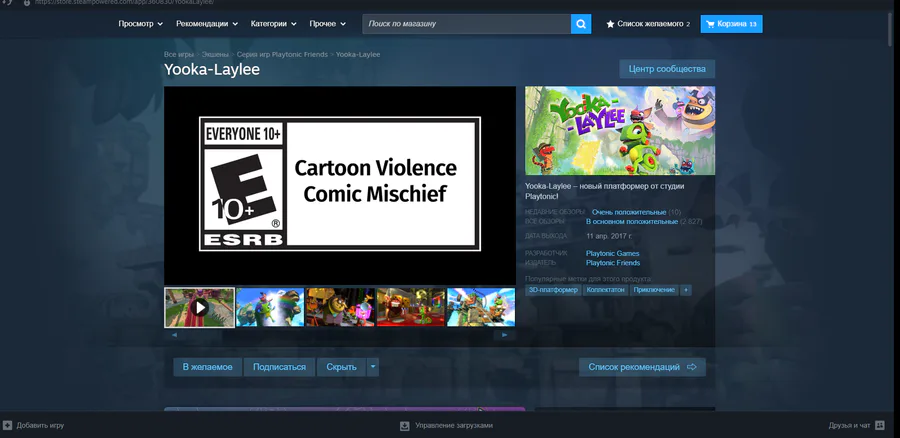
Task: Select the third screenshot thumbnail
Action: click(340, 308)
